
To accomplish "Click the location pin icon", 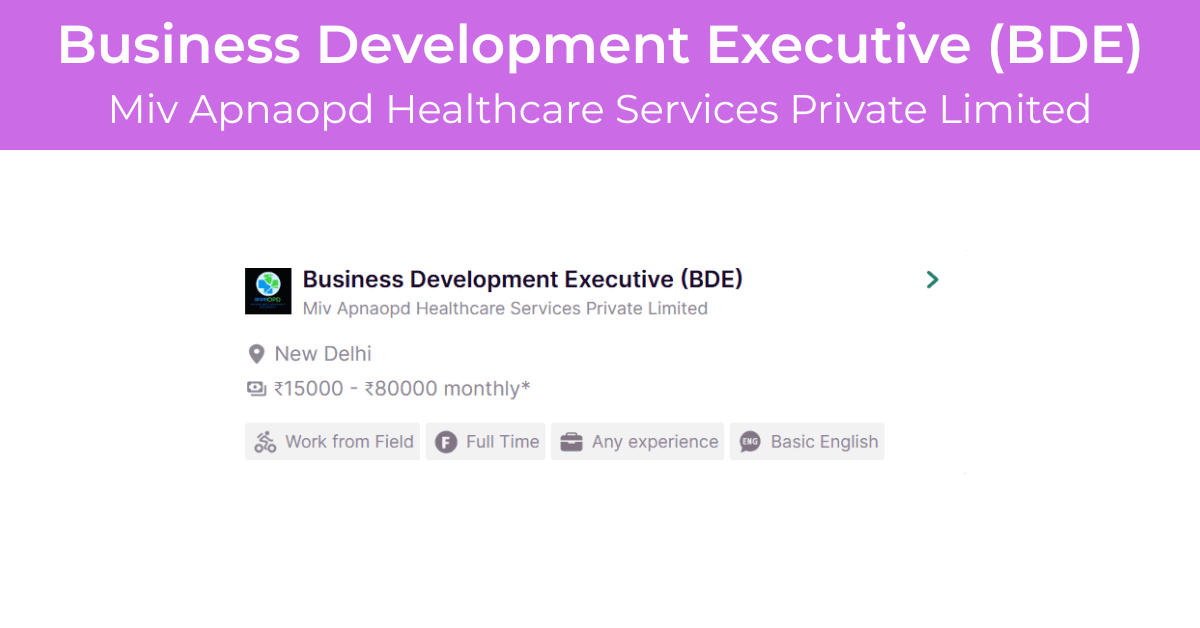I will tap(256, 354).
